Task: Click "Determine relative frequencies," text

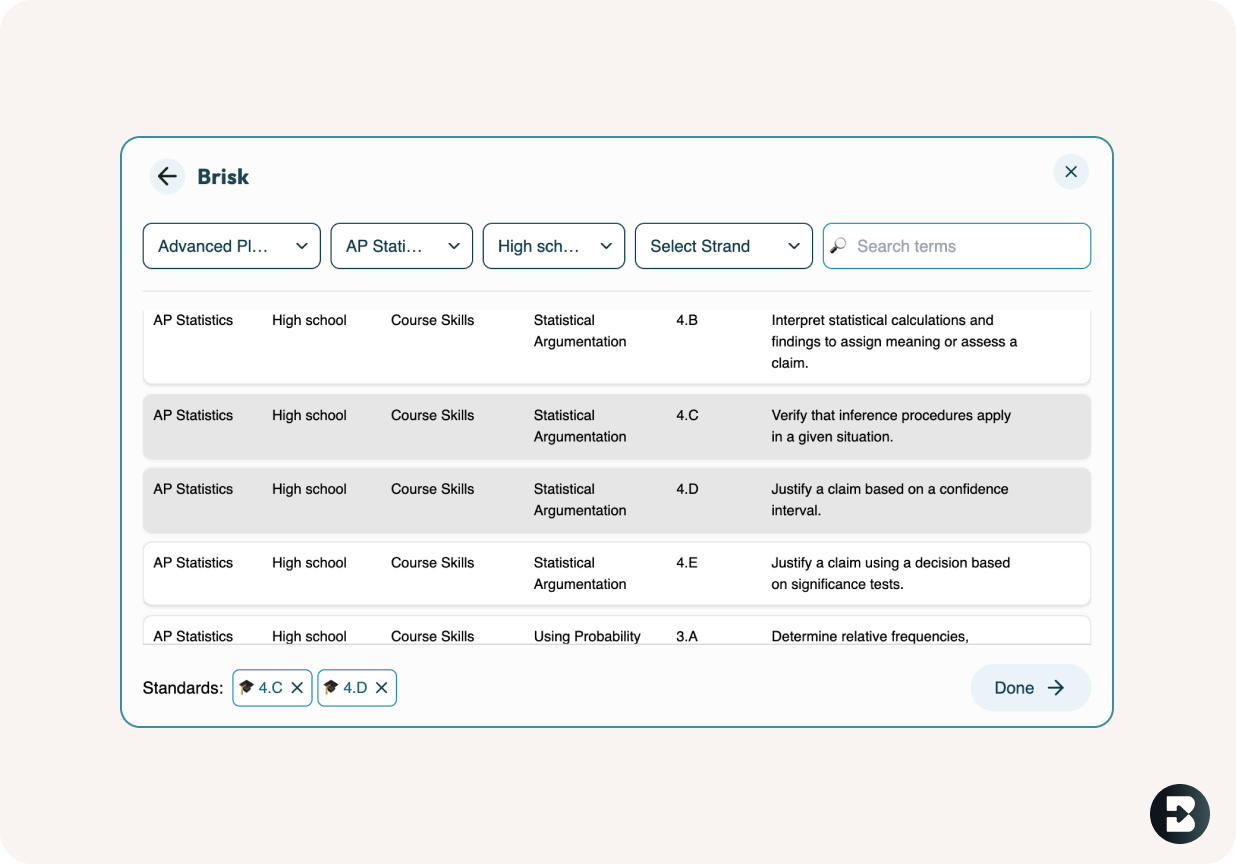Action: [x=870, y=636]
